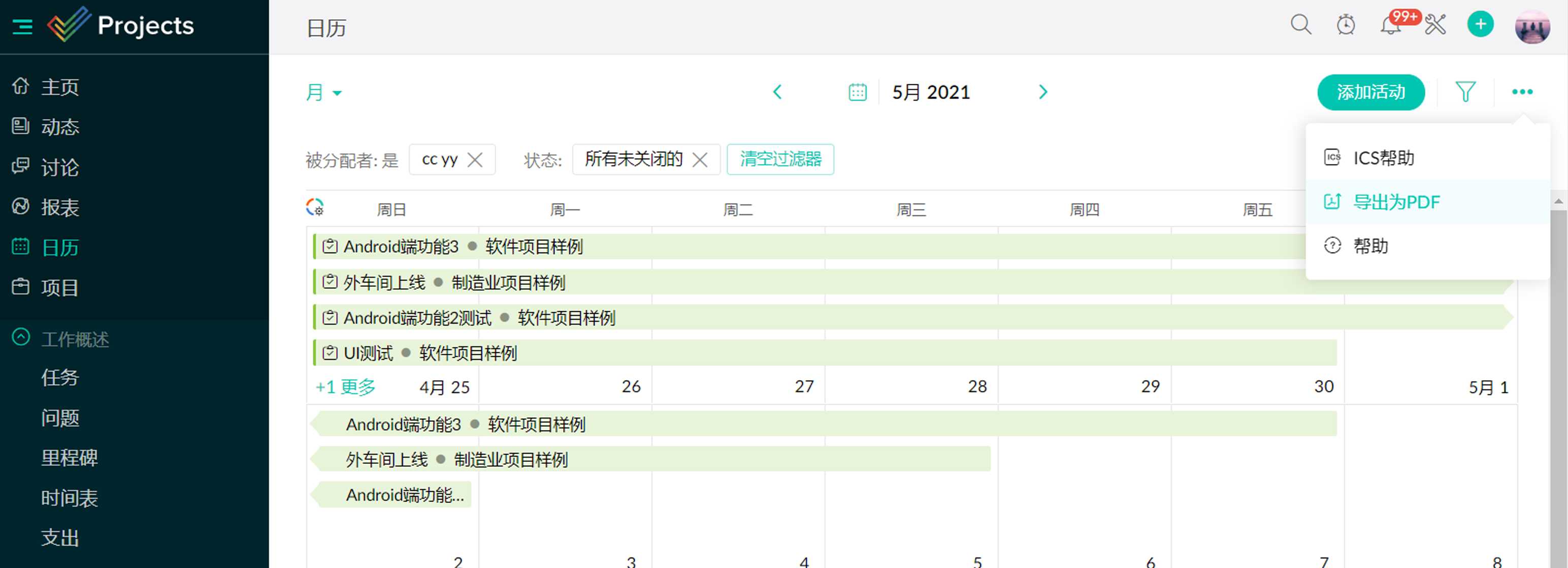Go to next month with right chevron

[x=1042, y=92]
